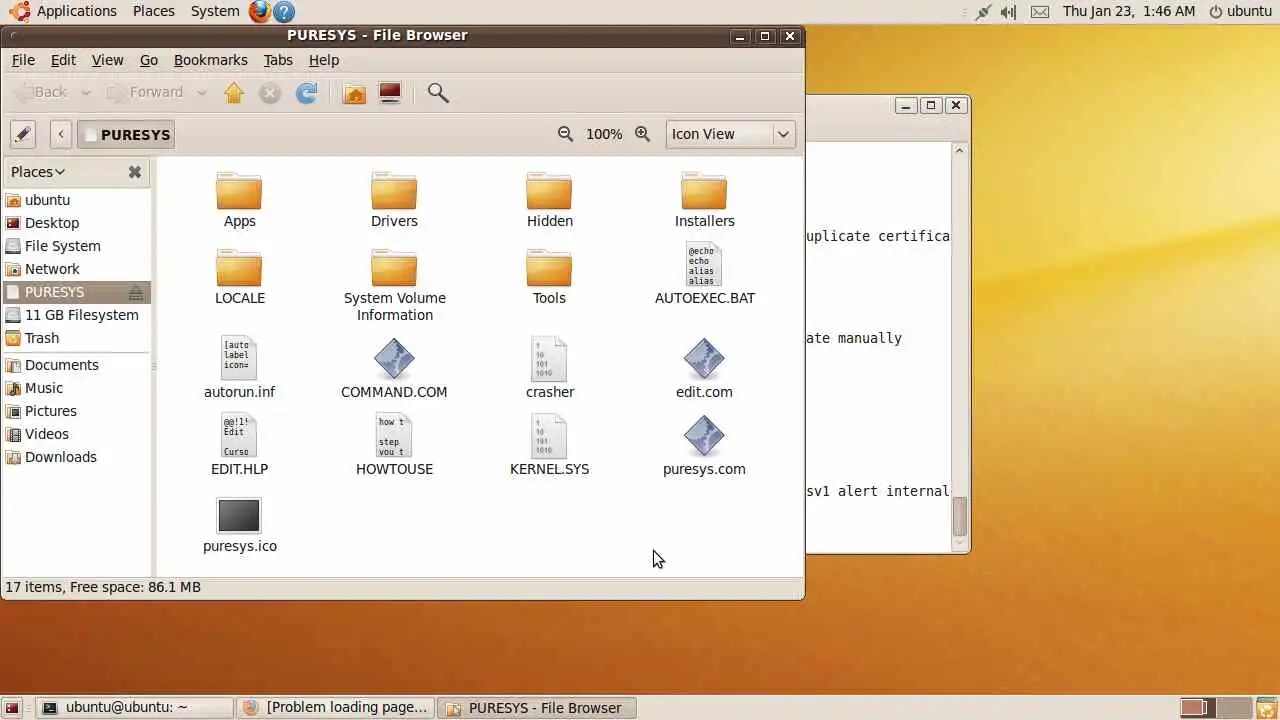Click the Back navigation button
The width and height of the screenshot is (1280, 720).
click(41, 93)
